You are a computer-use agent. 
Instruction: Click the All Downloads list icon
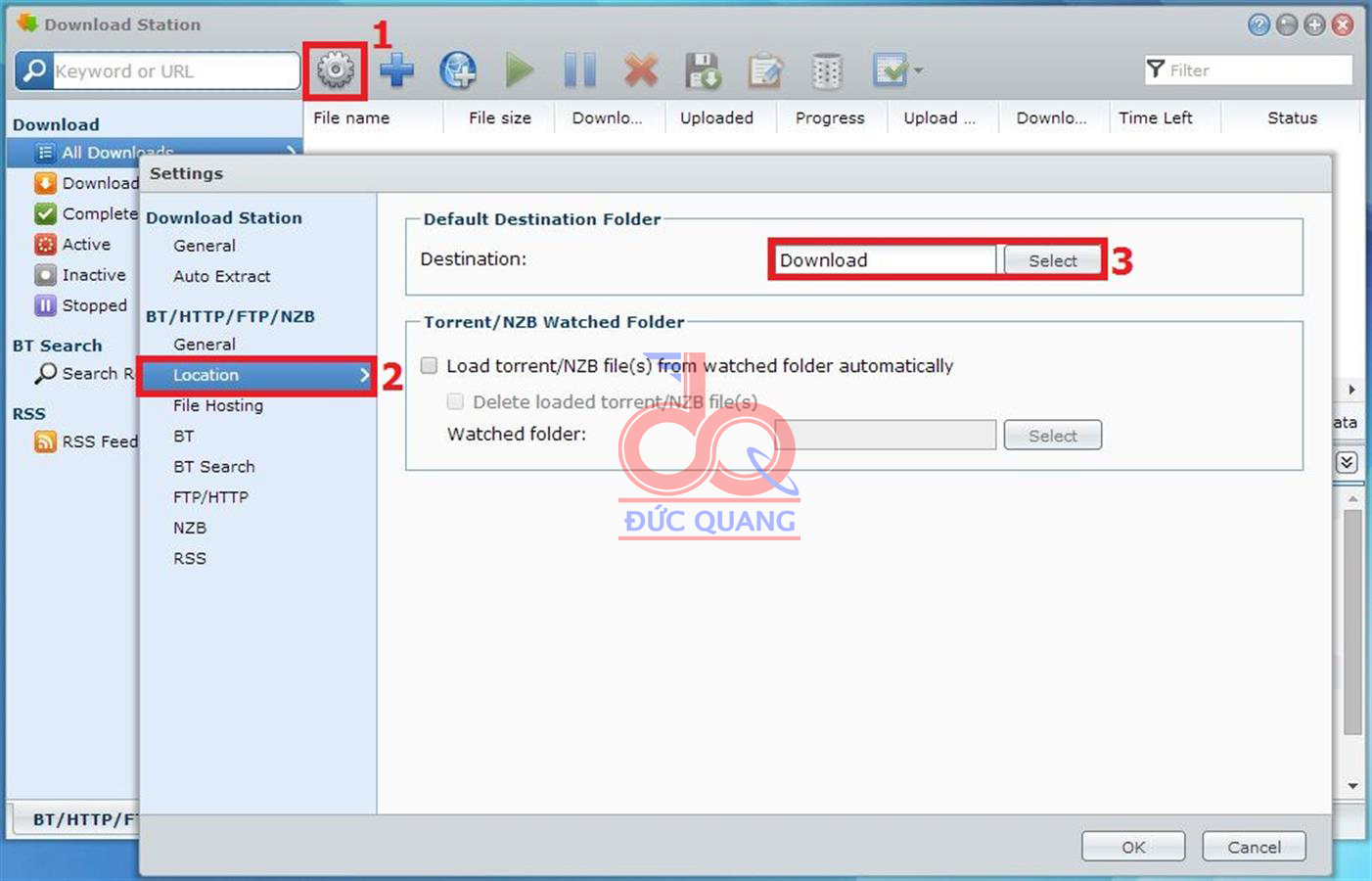(45, 152)
